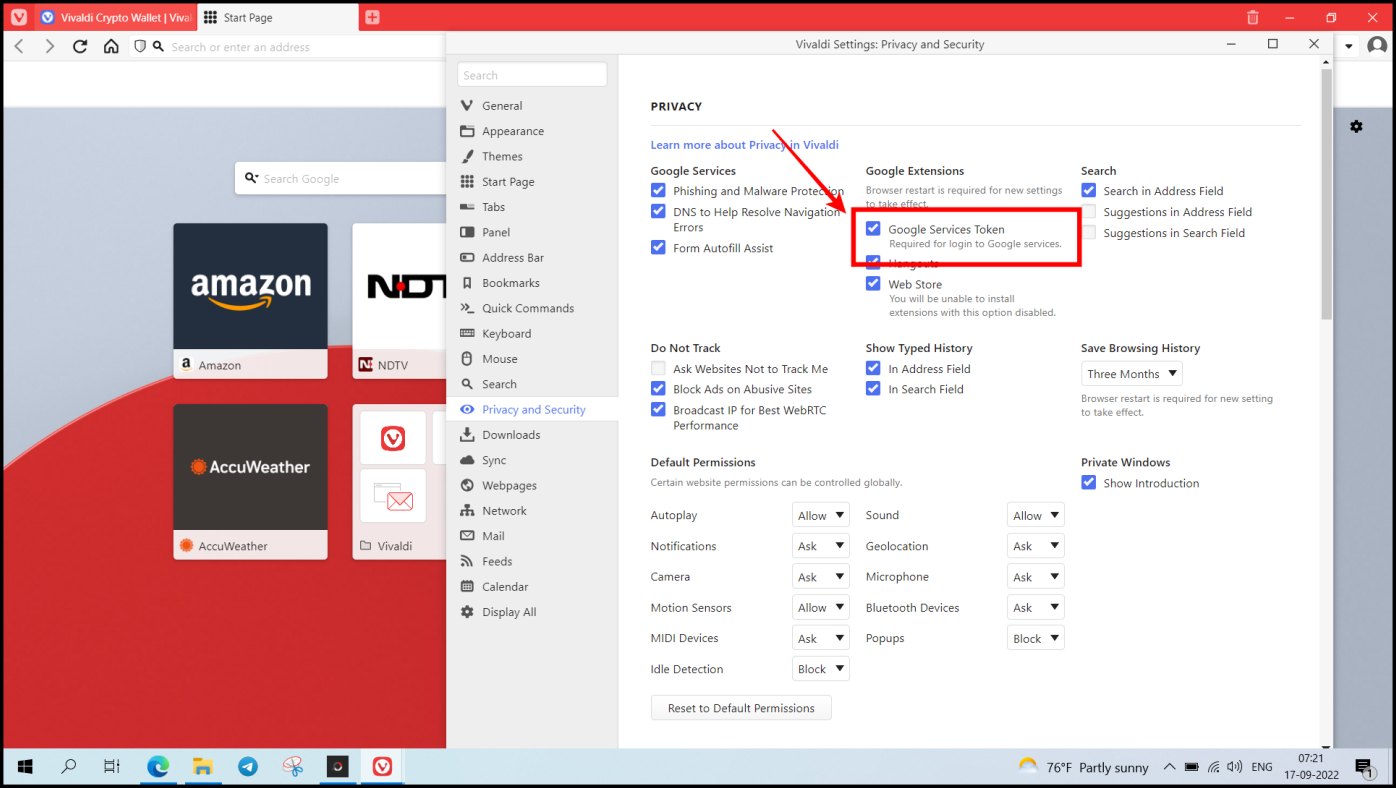The width and height of the screenshot is (1396, 788).
Task: Reload the page with the refresh icon
Action: (x=80, y=46)
